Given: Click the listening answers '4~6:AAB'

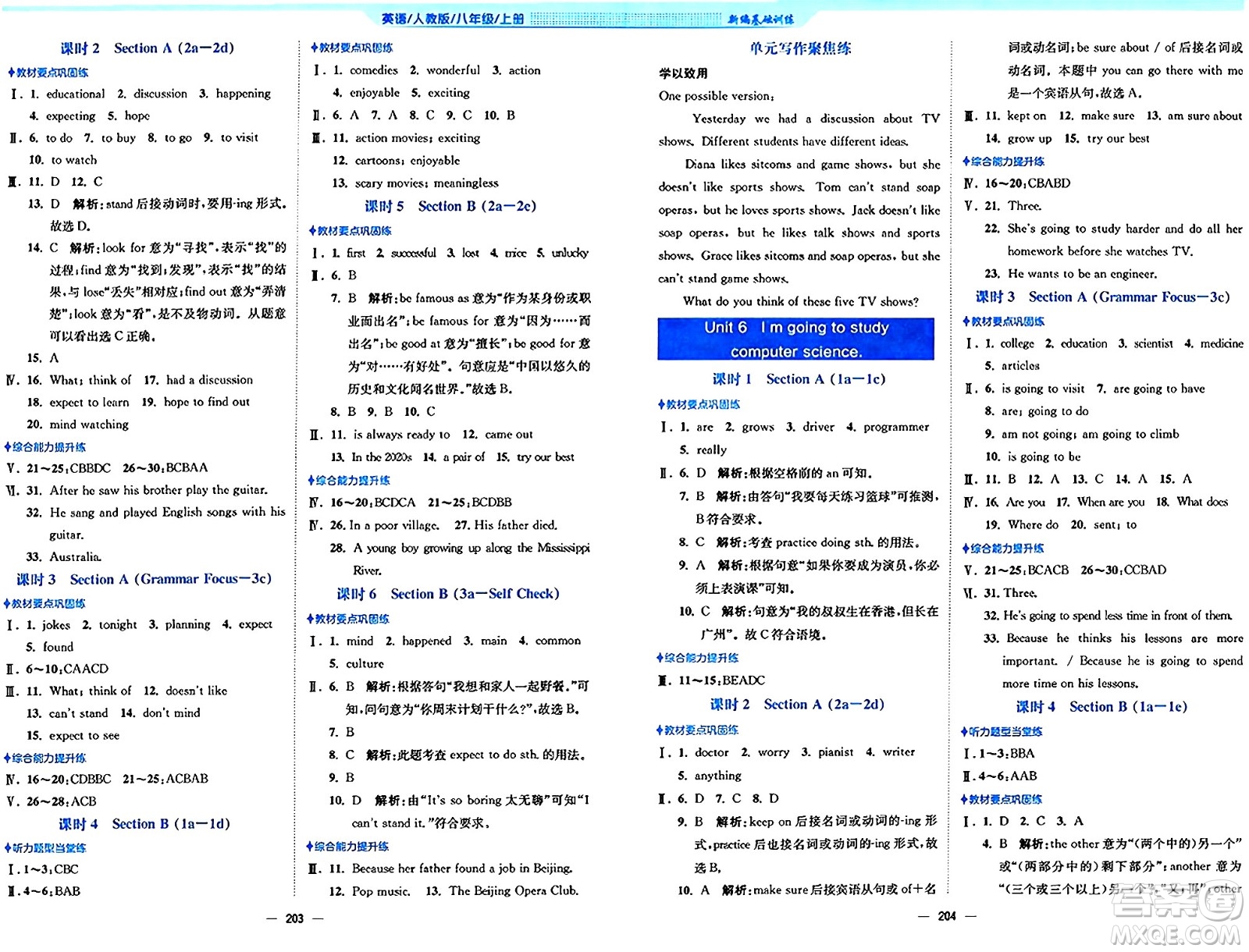Looking at the screenshot, I should pos(1009,776).
